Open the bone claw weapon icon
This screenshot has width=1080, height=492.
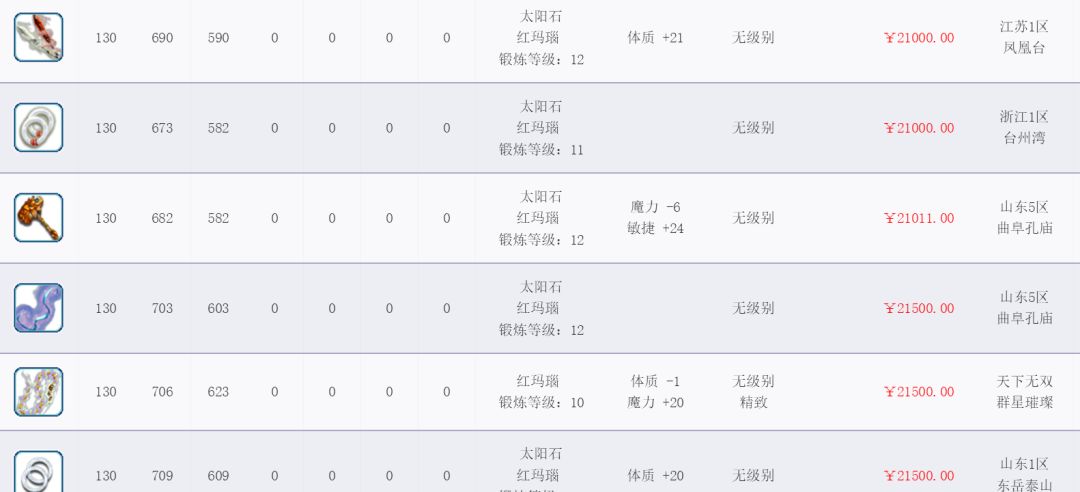click(39, 37)
